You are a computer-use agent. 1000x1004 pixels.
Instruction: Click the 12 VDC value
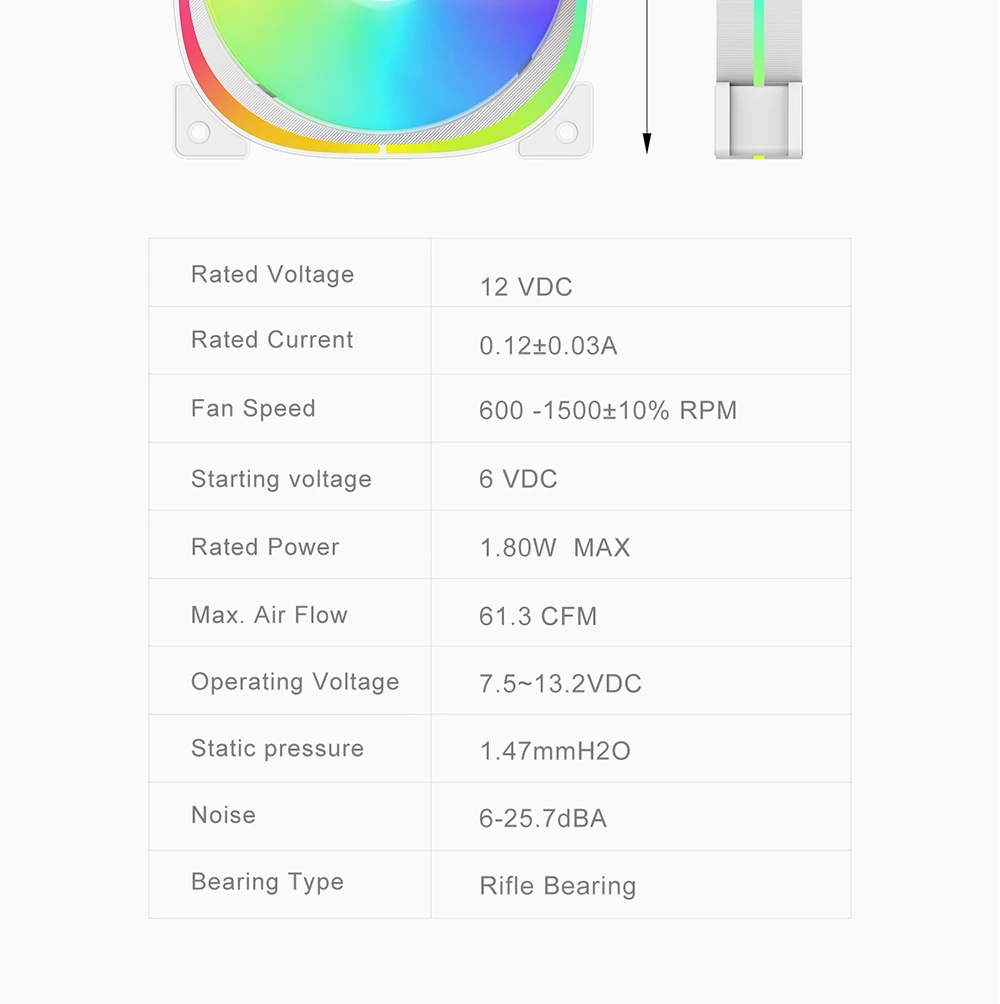coord(526,288)
